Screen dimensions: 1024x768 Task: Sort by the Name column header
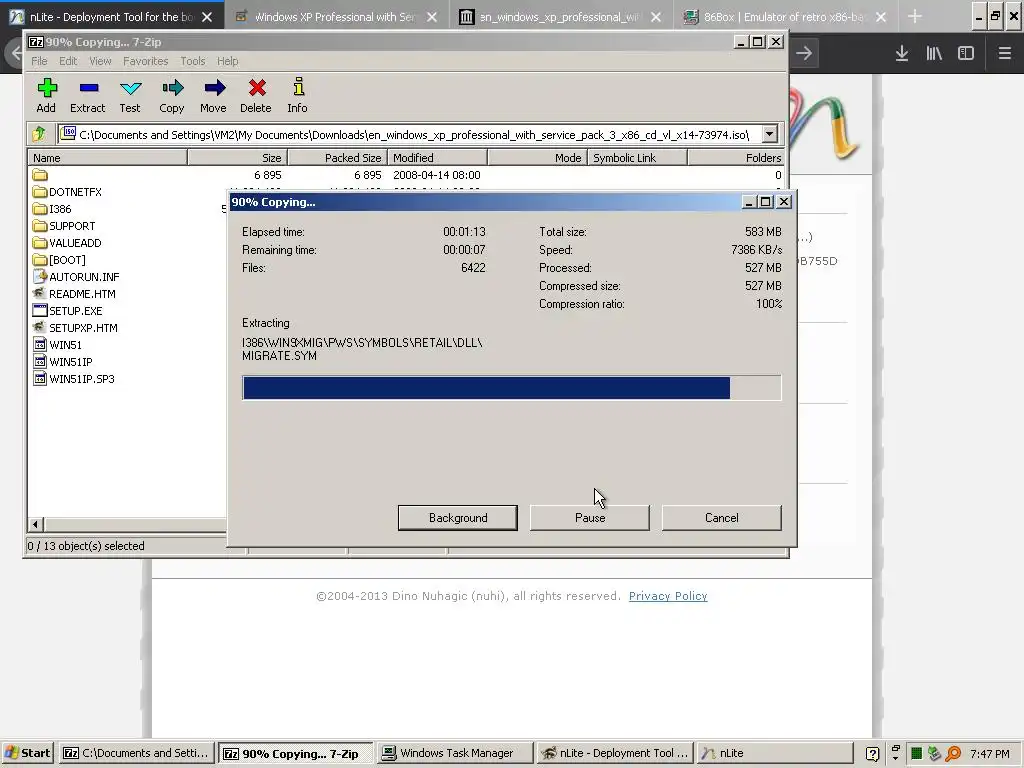click(x=107, y=157)
